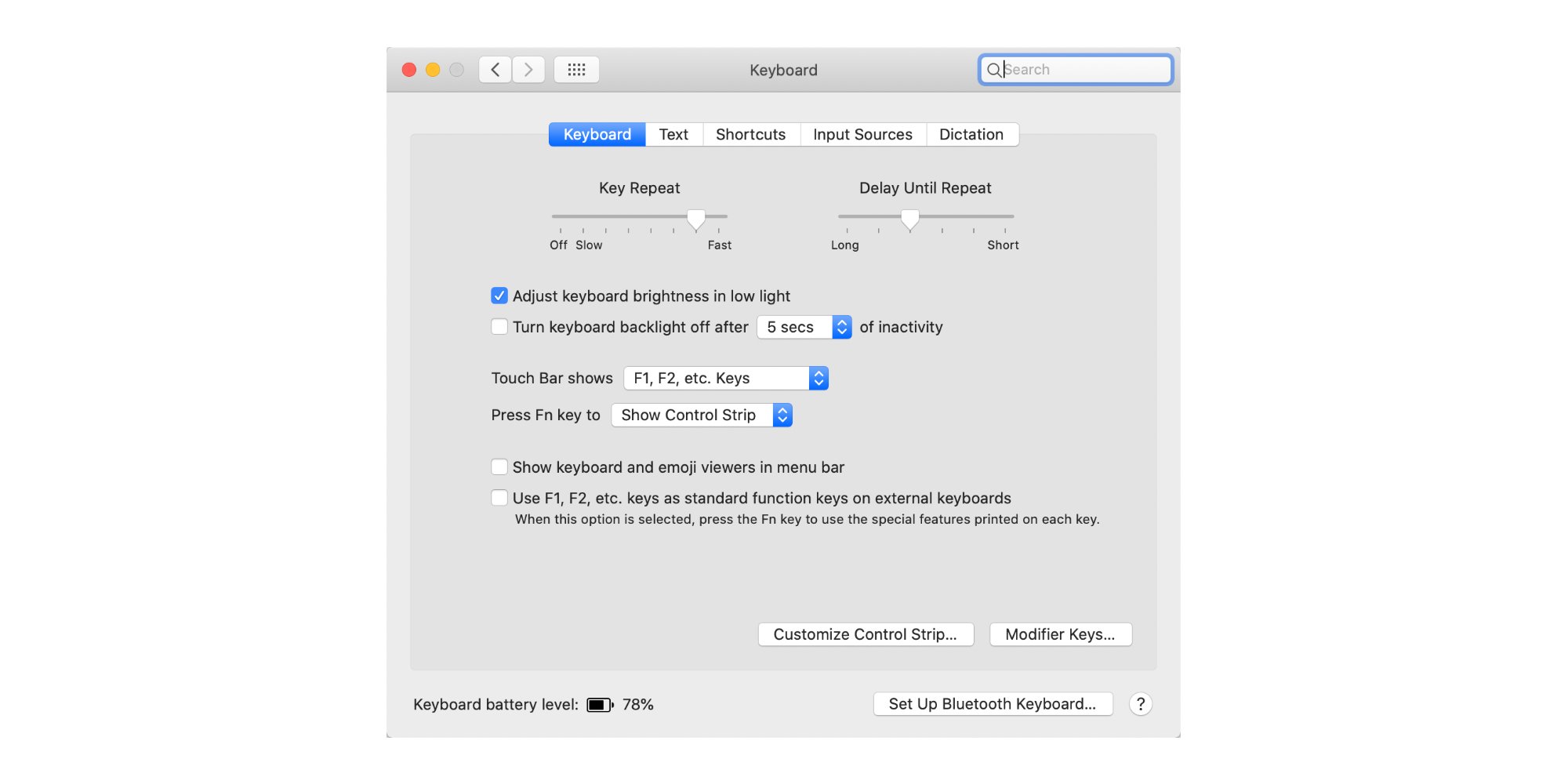Navigate back using the arrow icon

(495, 69)
